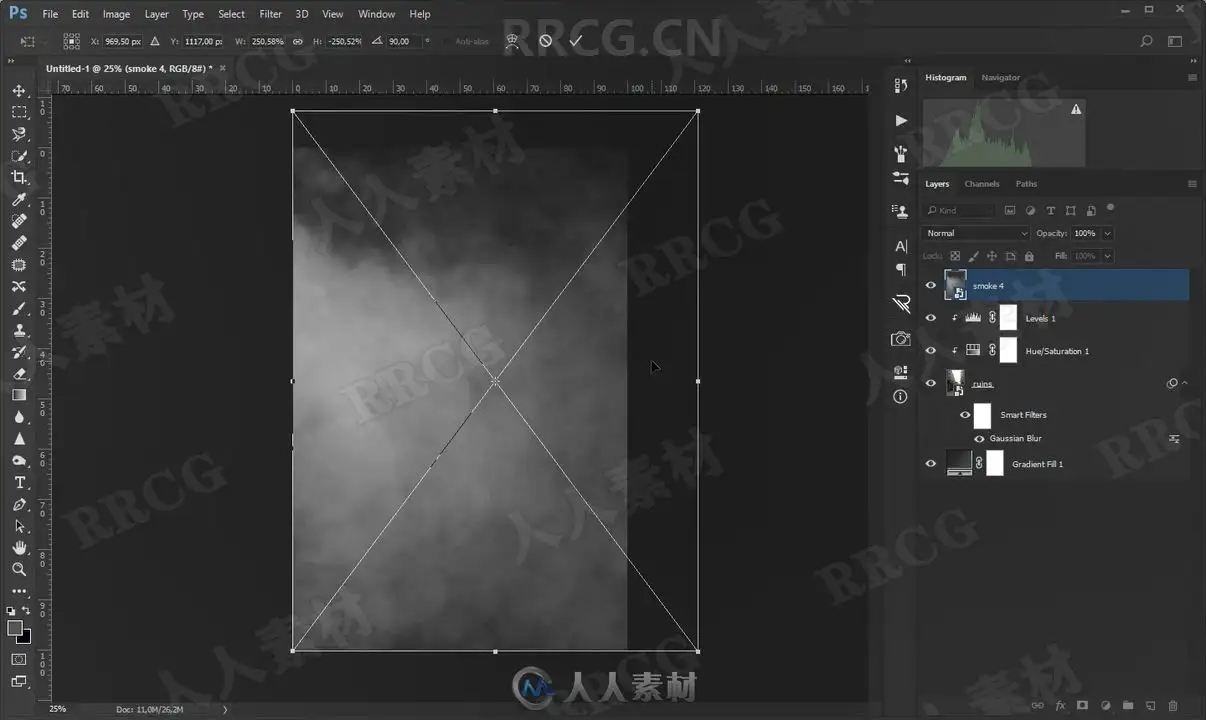Select the Zoom tool
The image size is (1206, 720).
coord(19,569)
